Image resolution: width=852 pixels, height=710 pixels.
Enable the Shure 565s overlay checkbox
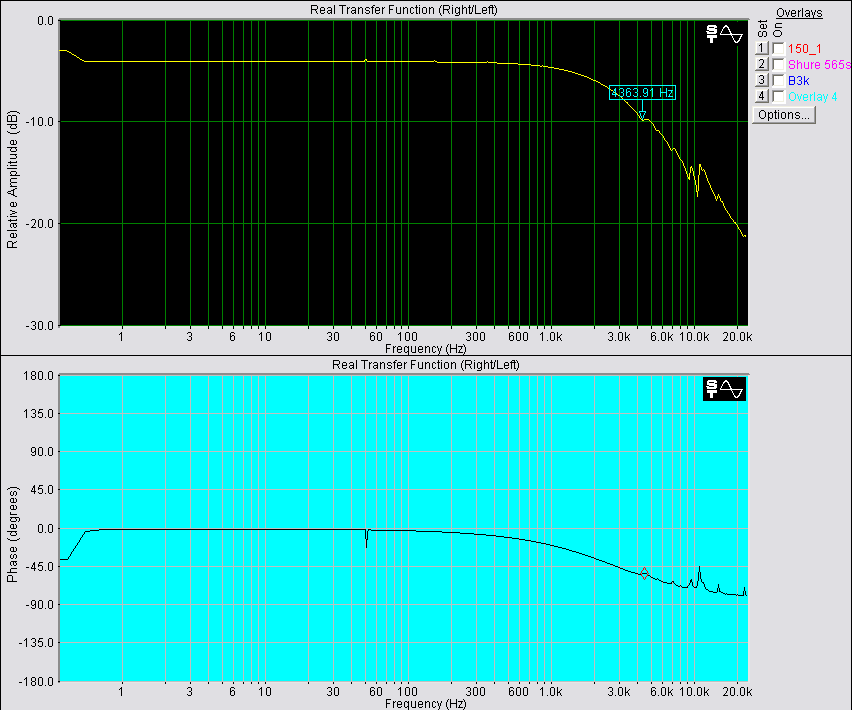coord(778,65)
